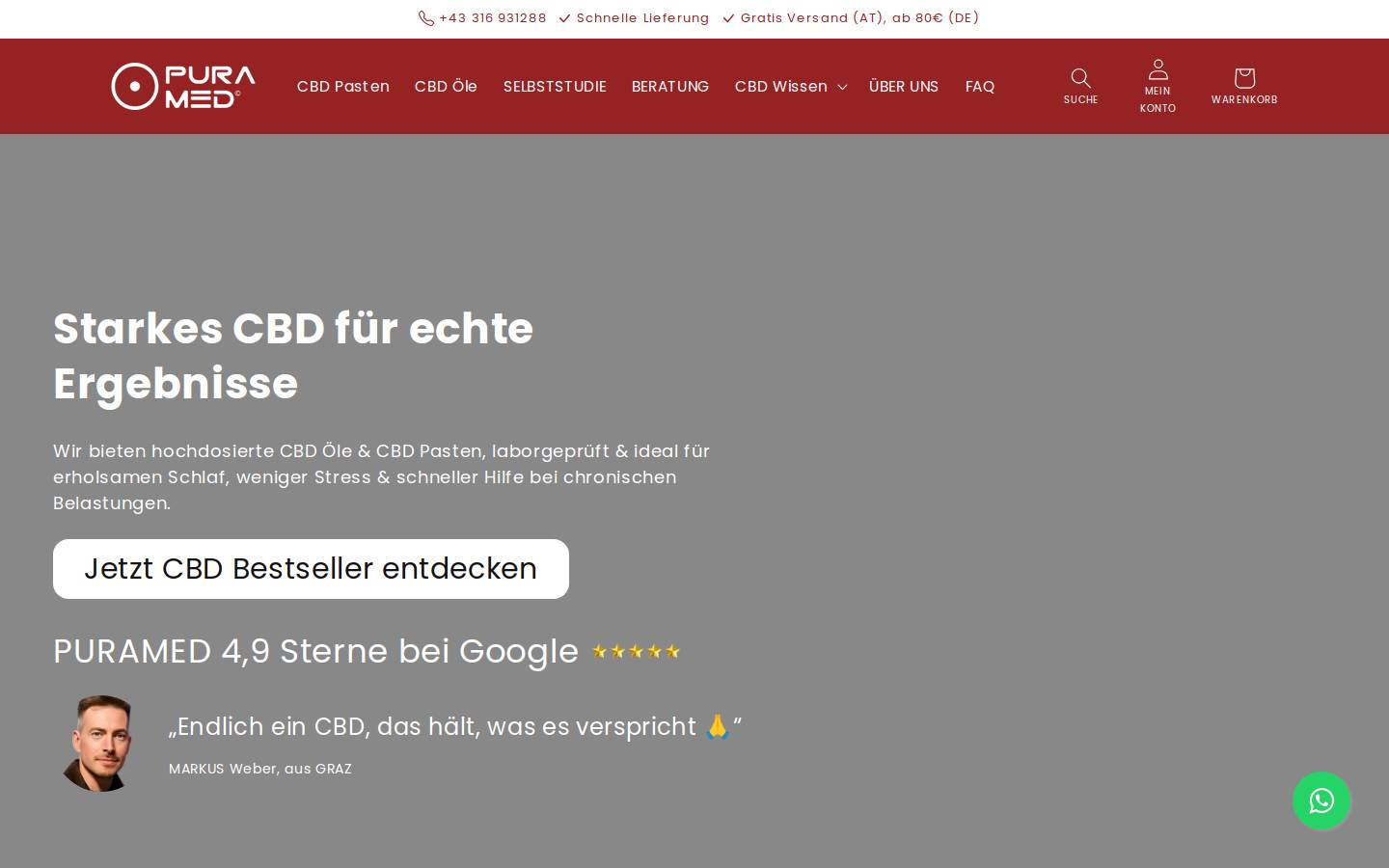
Task: Go to CBD Öle menu item
Action: [446, 87]
